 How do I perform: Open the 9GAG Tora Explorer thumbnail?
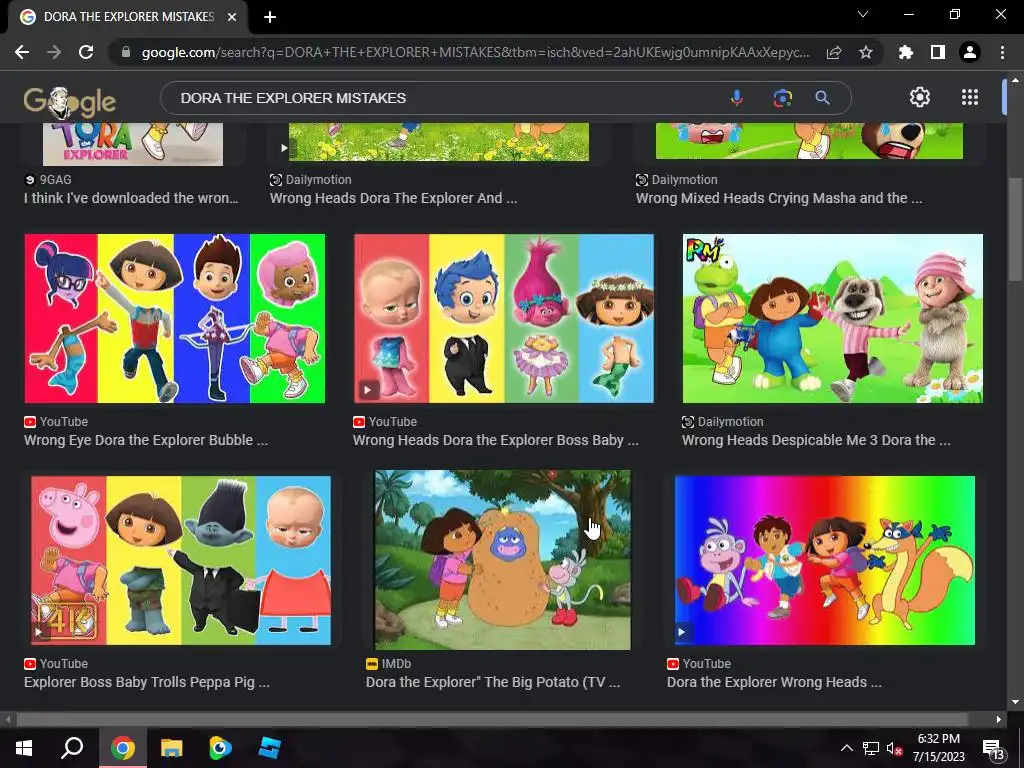tap(133, 144)
